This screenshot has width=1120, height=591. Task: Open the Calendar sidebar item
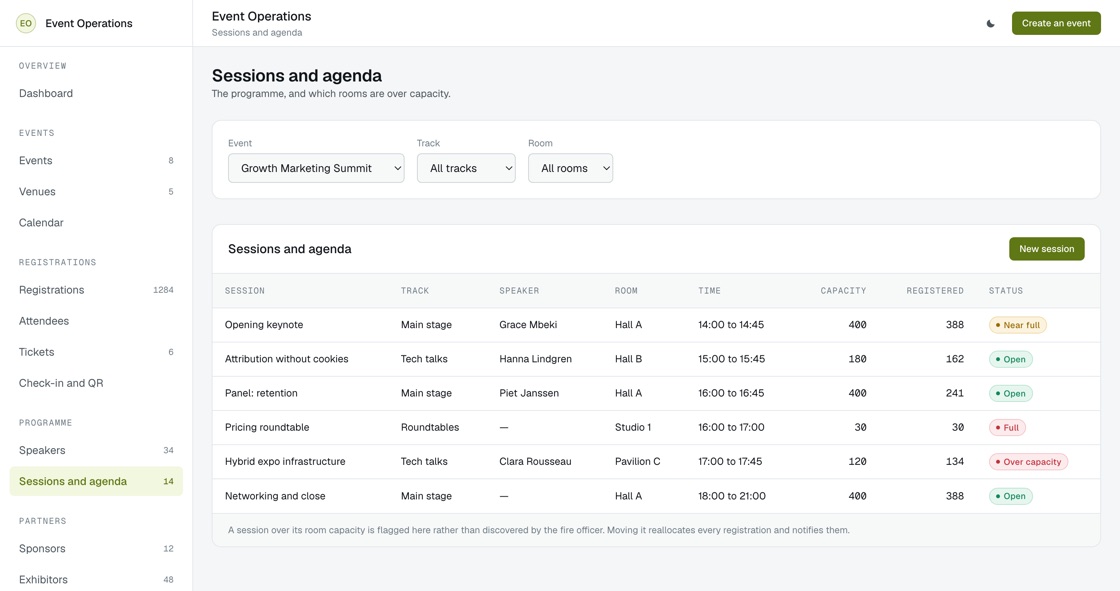[x=96, y=223]
